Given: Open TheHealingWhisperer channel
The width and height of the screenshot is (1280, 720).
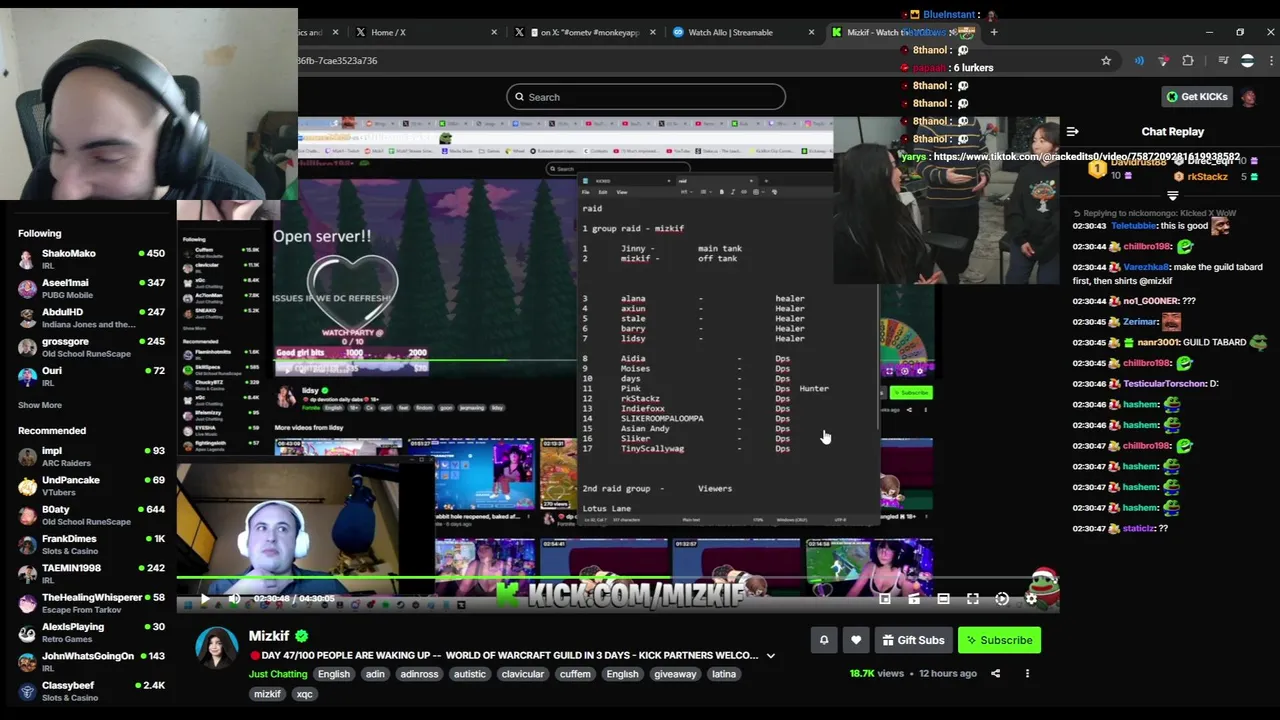Looking at the screenshot, I should click(91, 603).
